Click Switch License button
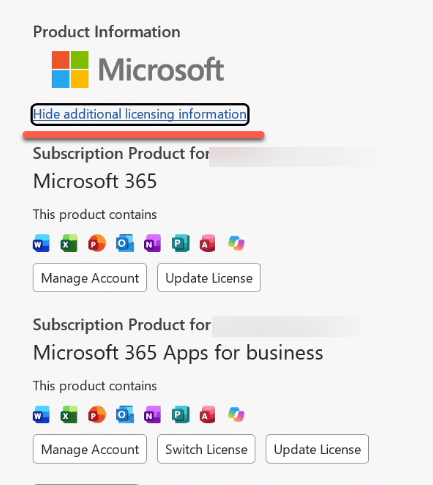 point(206,449)
